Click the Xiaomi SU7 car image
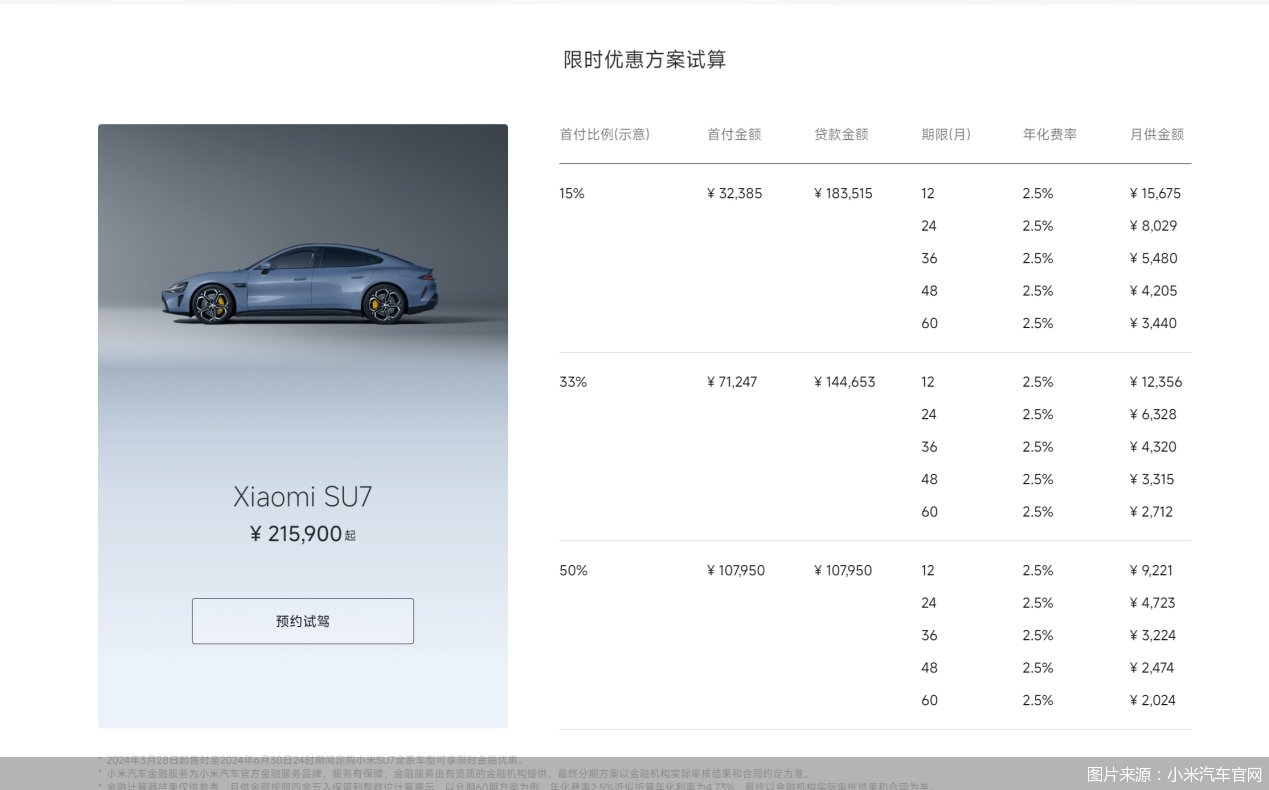This screenshot has width=1269, height=790. tap(300, 284)
